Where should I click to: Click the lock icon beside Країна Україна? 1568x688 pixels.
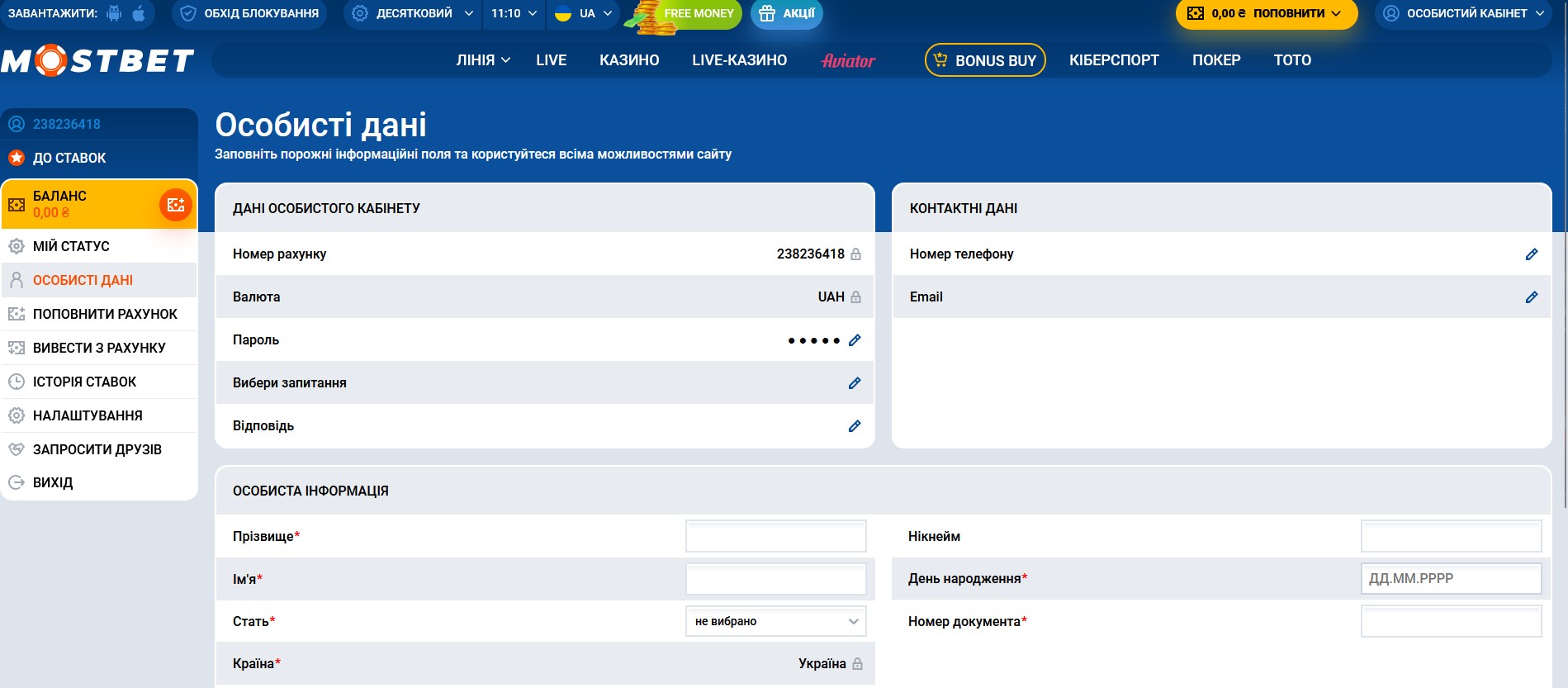point(857,664)
